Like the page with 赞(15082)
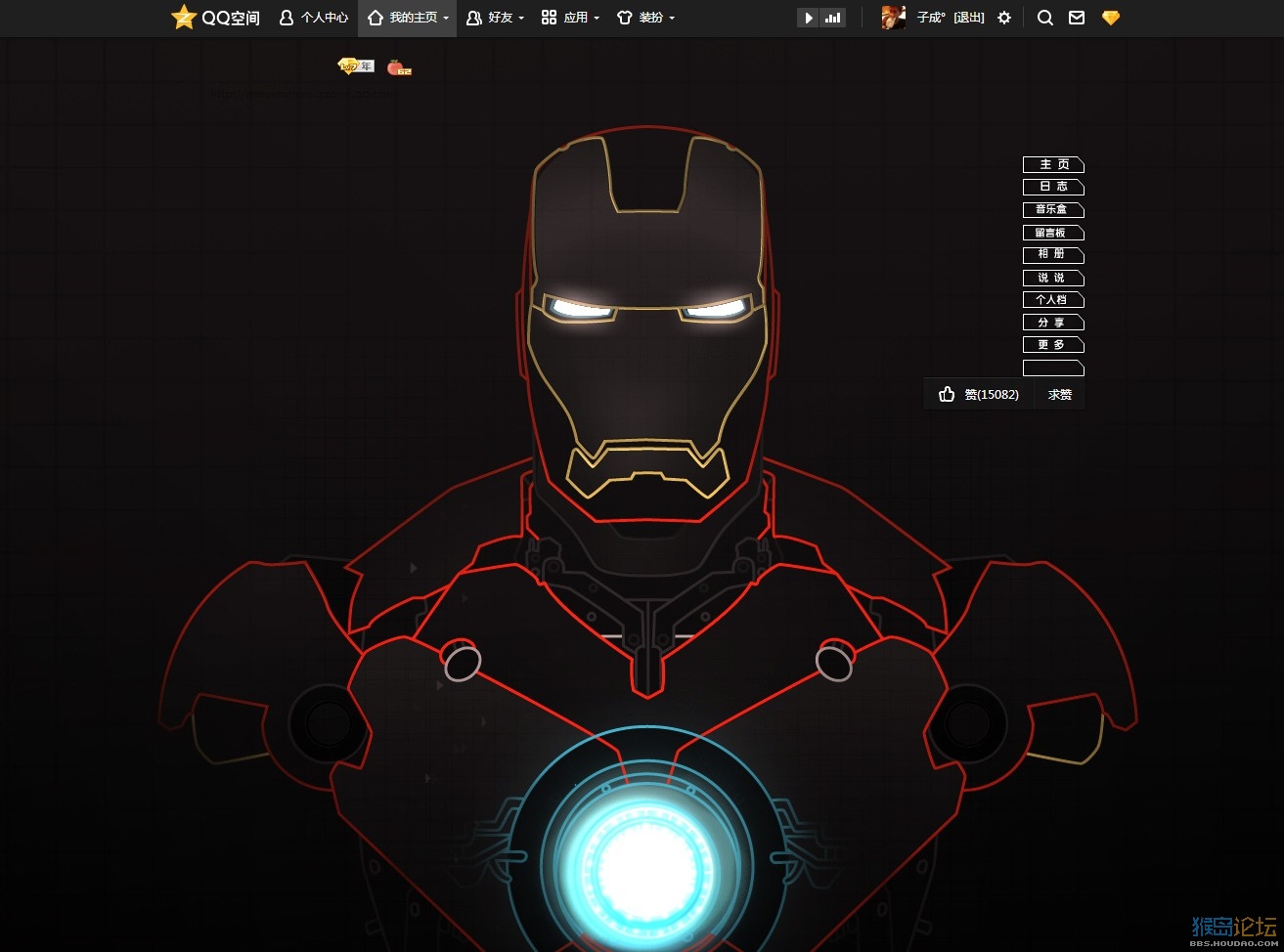This screenshot has height=952, width=1284. click(979, 395)
